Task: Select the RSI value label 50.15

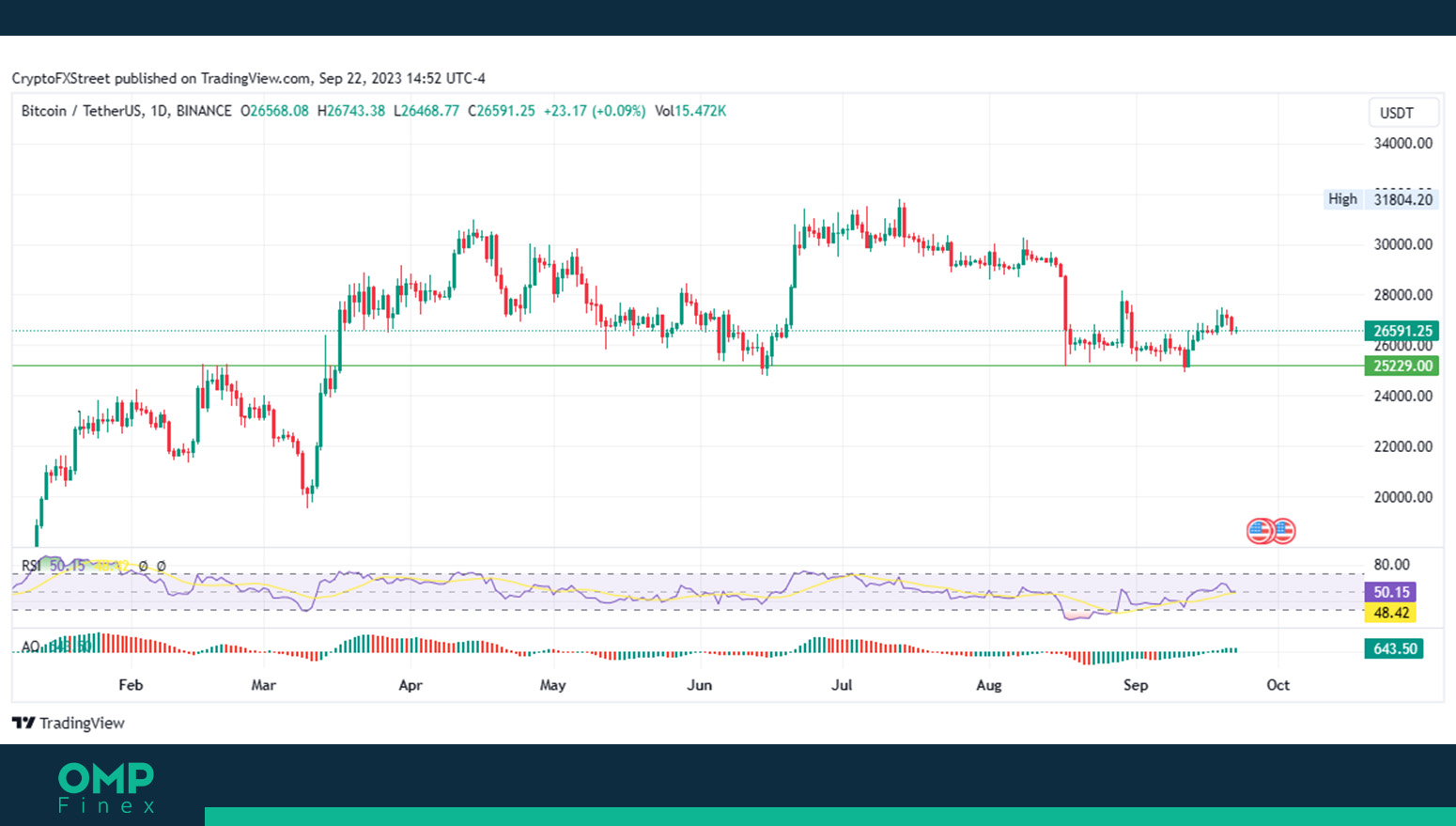Action: pyautogui.click(x=1390, y=592)
